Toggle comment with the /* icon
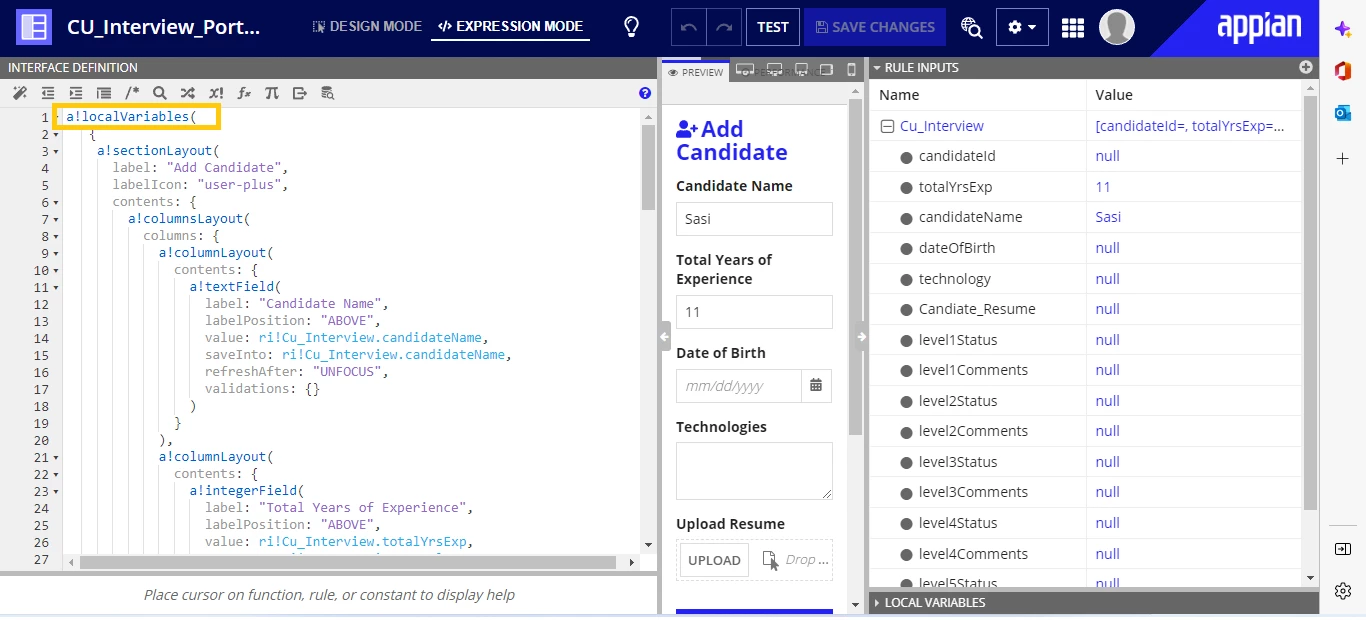This screenshot has width=1366, height=620. 131,93
